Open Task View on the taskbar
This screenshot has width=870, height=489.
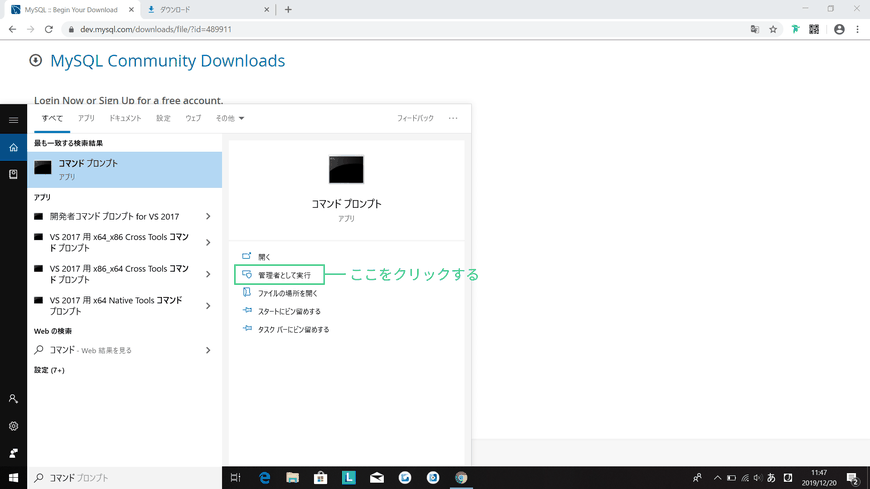235,477
